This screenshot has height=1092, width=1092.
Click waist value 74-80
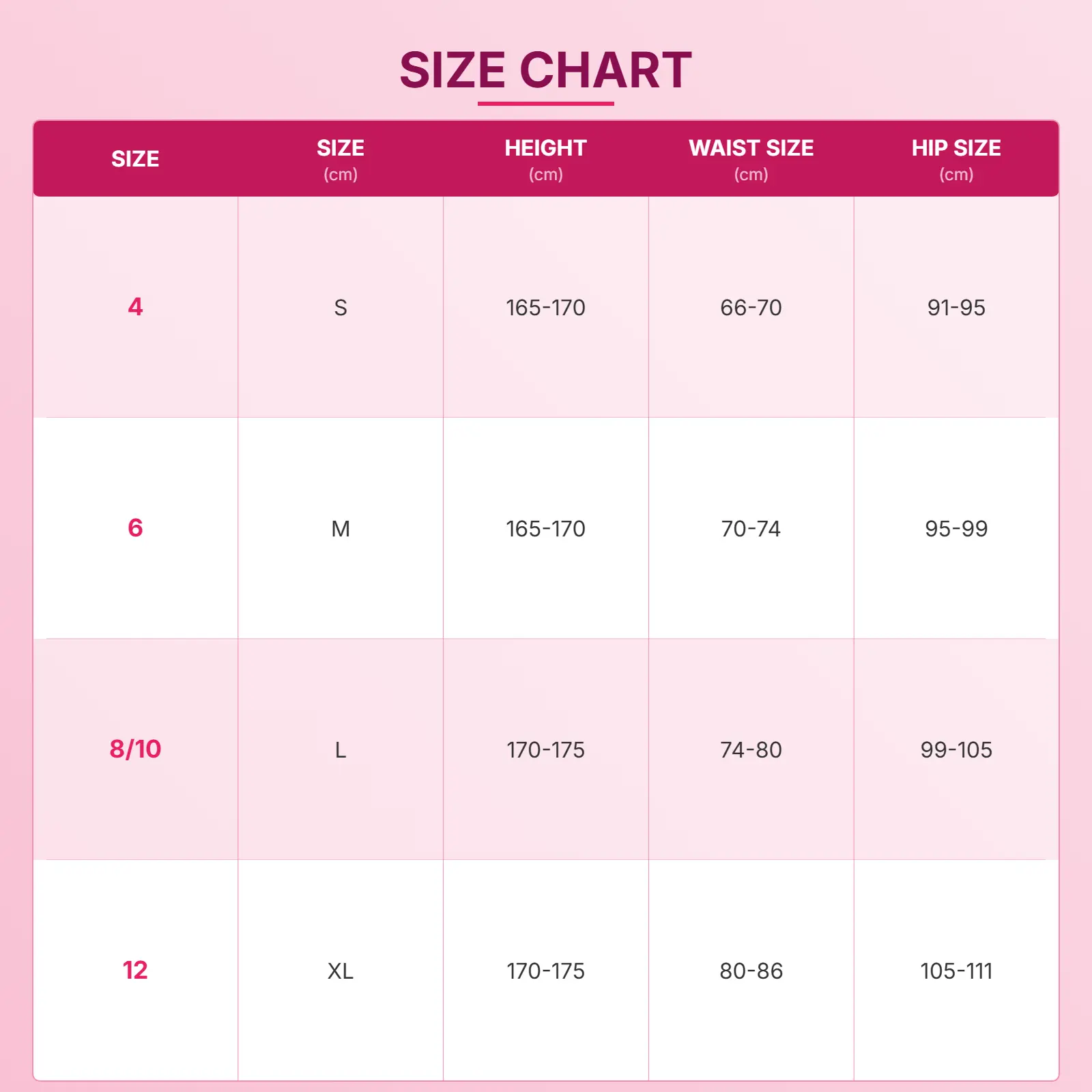tap(751, 750)
